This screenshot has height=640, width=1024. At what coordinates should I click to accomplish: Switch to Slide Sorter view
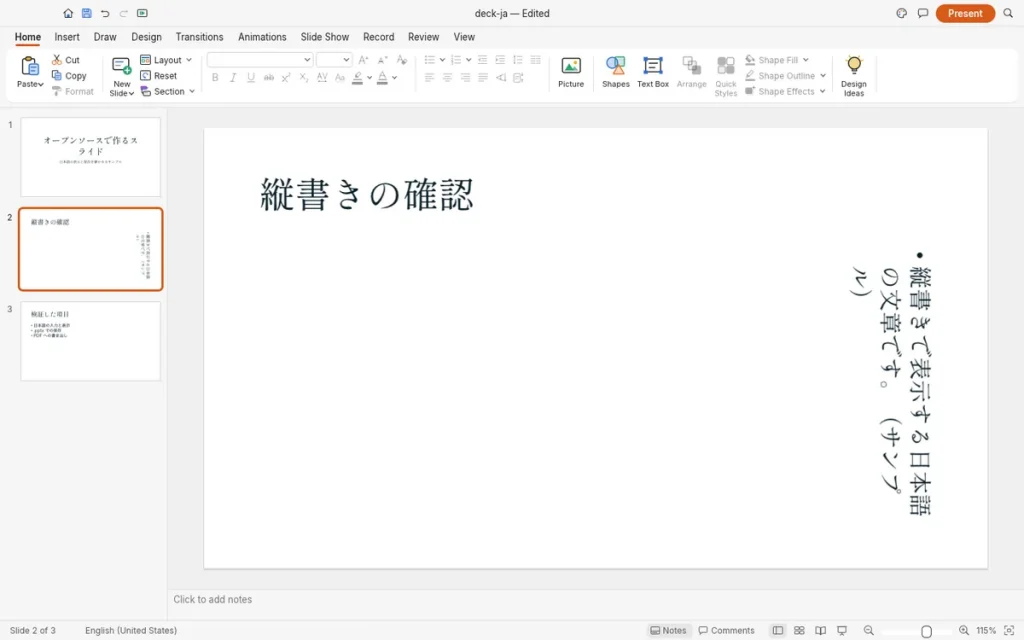click(799, 630)
